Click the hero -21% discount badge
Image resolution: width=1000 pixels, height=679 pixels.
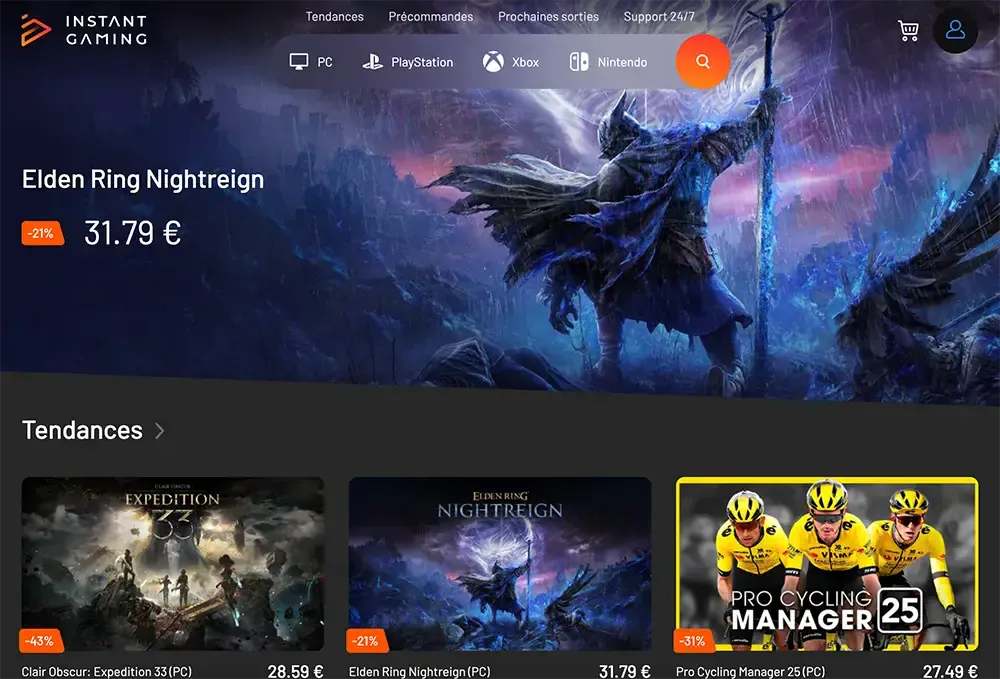(x=42, y=233)
